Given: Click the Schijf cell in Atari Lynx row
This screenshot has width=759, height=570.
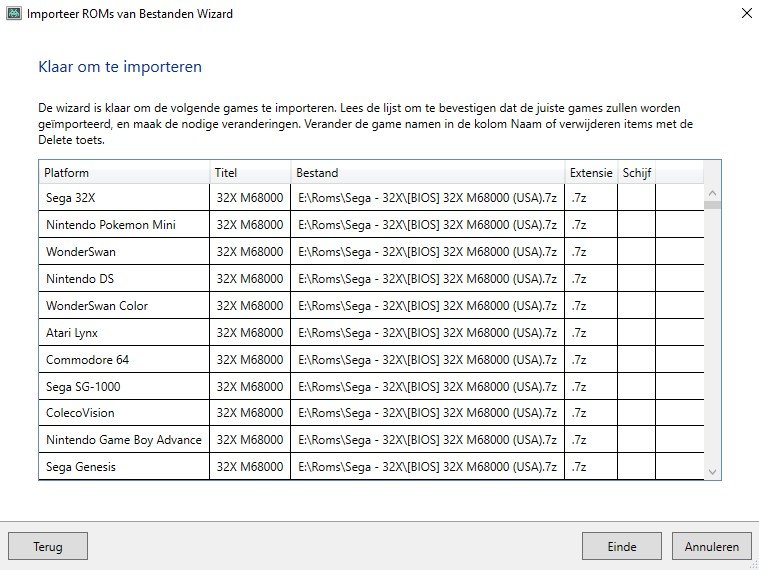Looking at the screenshot, I should pyautogui.click(x=637, y=333).
